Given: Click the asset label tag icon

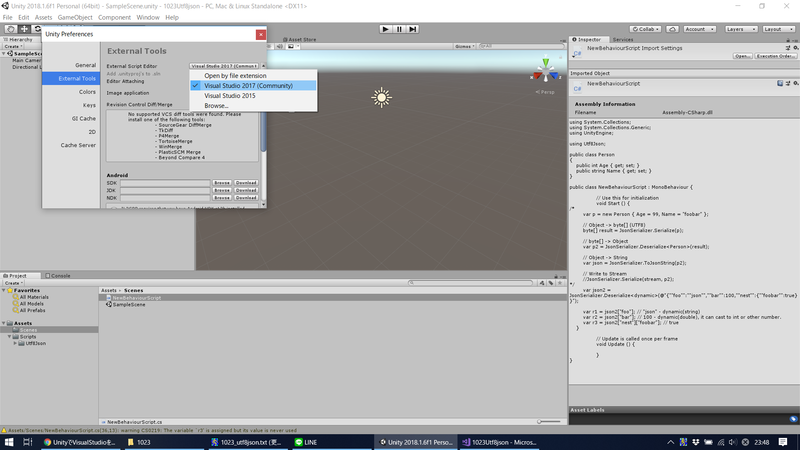Looking at the screenshot, I should tap(793, 419).
